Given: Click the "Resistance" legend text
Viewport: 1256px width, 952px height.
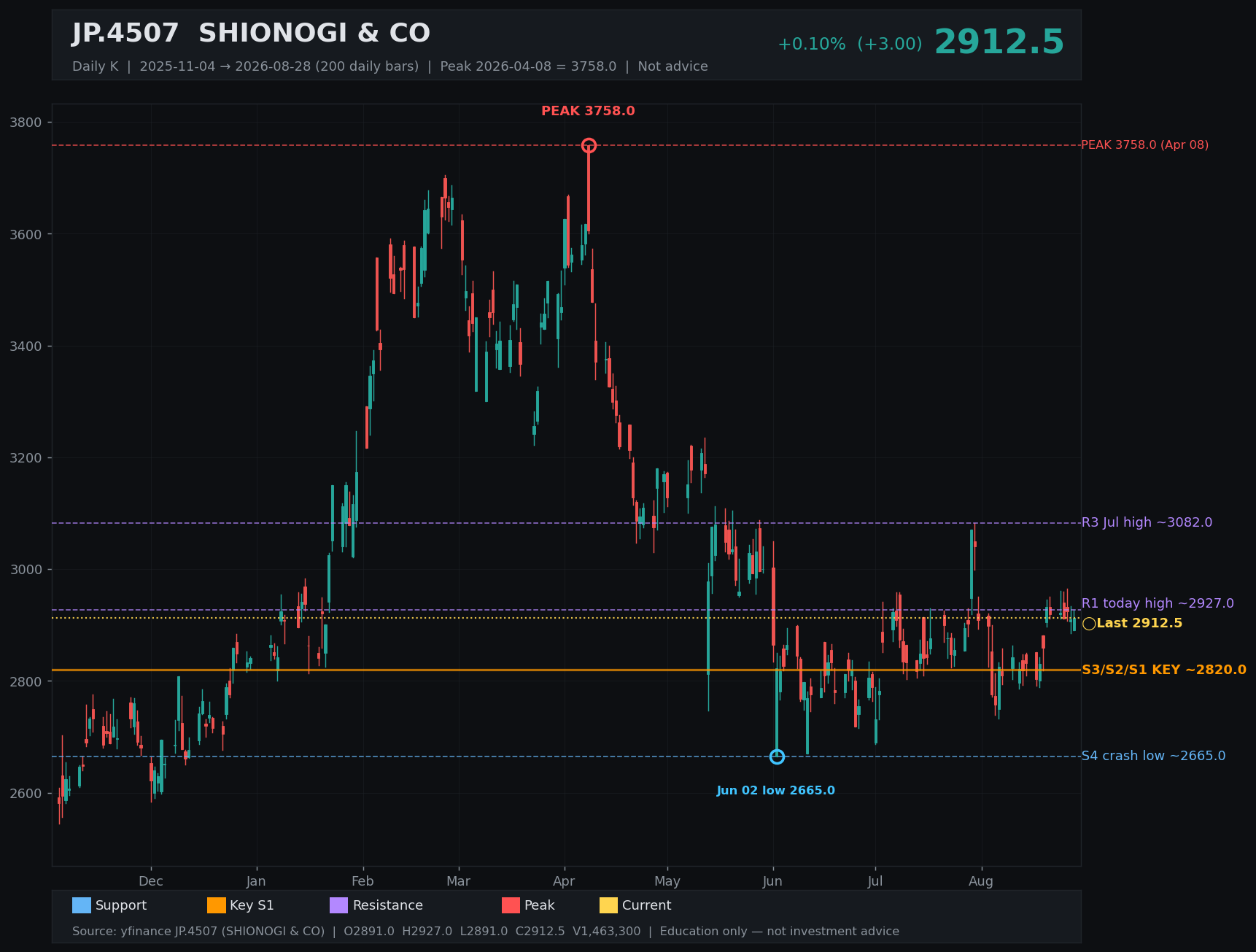Looking at the screenshot, I should (388, 905).
